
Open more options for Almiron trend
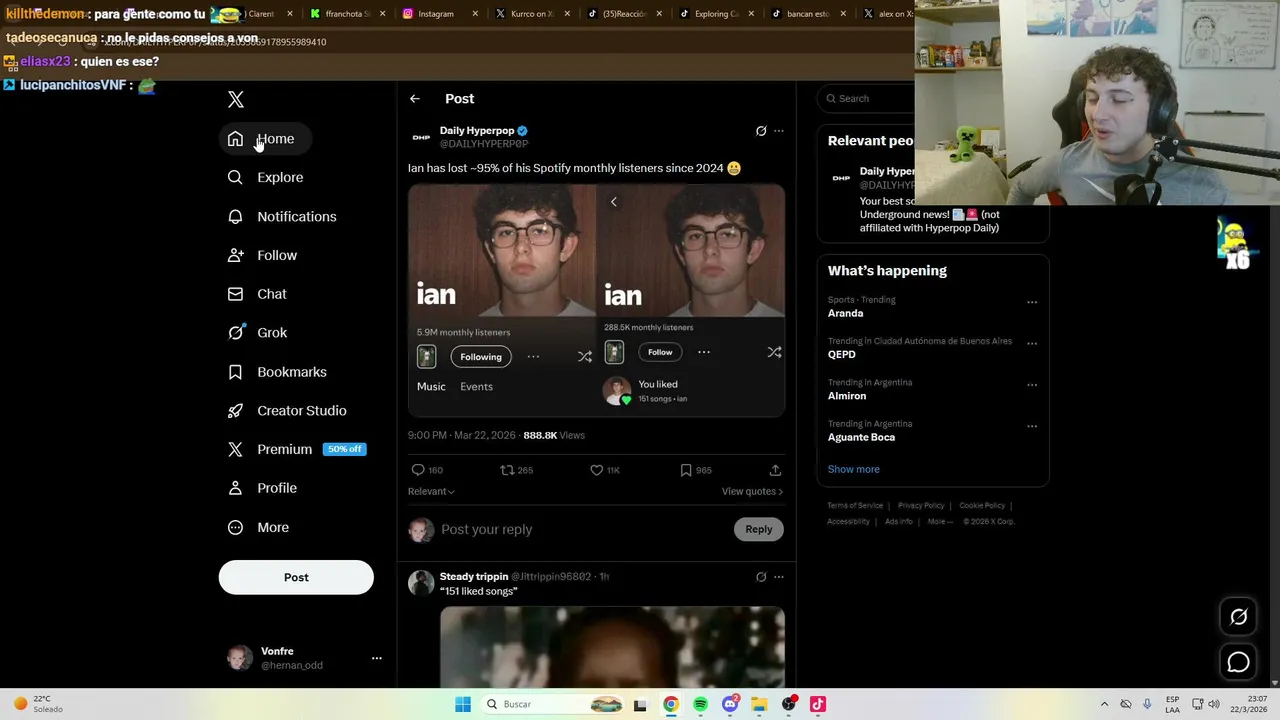click(1032, 385)
